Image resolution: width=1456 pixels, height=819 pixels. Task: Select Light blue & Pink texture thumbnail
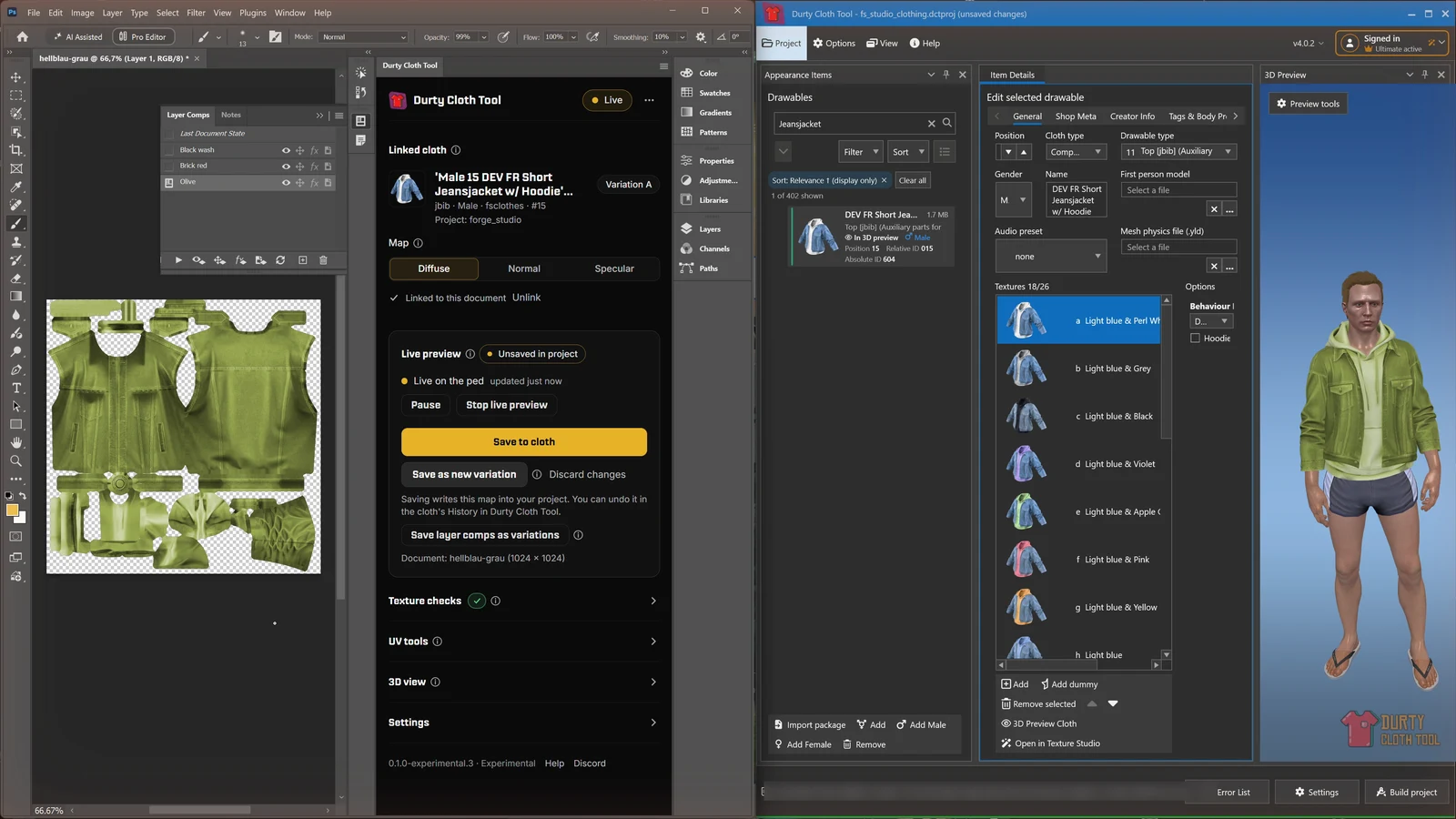point(1026,560)
